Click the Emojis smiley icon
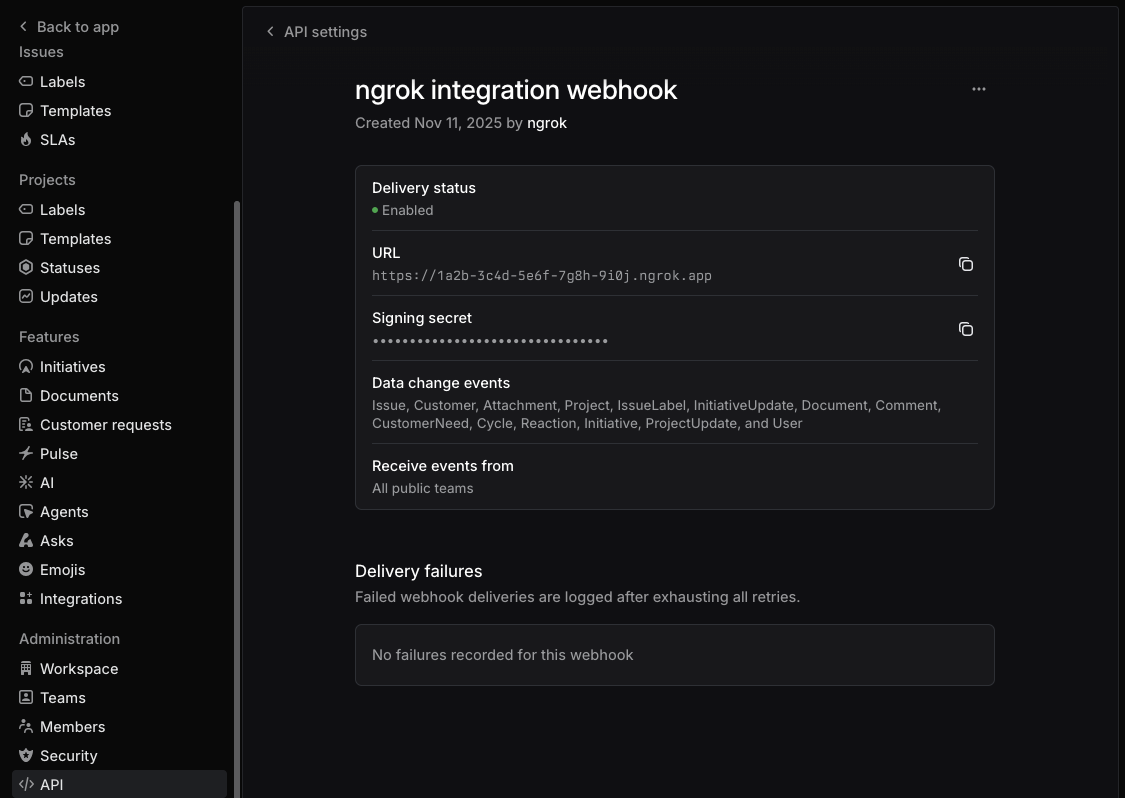Screen dimensions: 1125x798 point(26,570)
